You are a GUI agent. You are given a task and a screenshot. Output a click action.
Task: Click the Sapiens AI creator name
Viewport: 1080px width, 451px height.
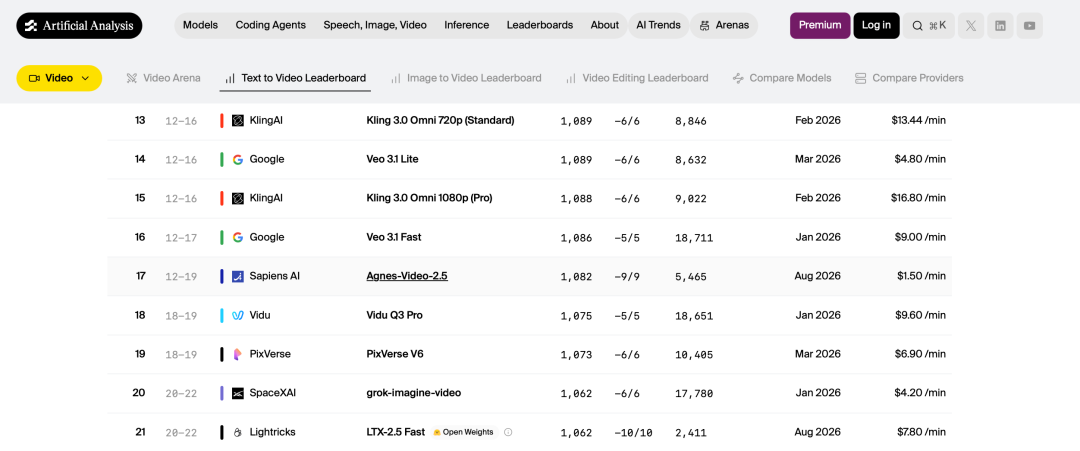coord(275,276)
